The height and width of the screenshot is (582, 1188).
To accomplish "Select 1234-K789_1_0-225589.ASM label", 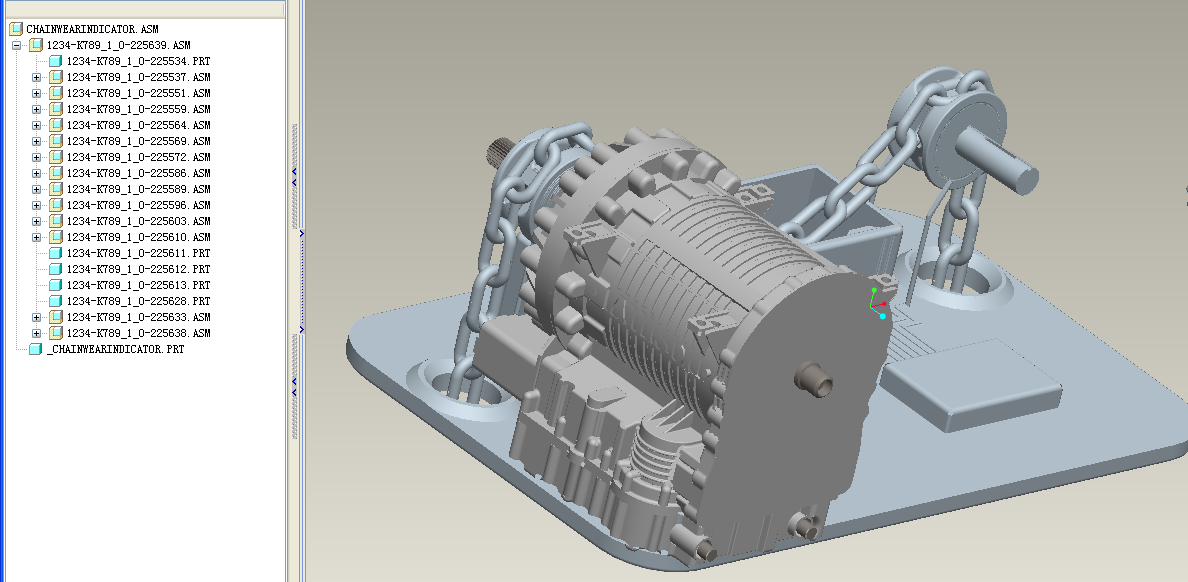I will (x=139, y=189).
